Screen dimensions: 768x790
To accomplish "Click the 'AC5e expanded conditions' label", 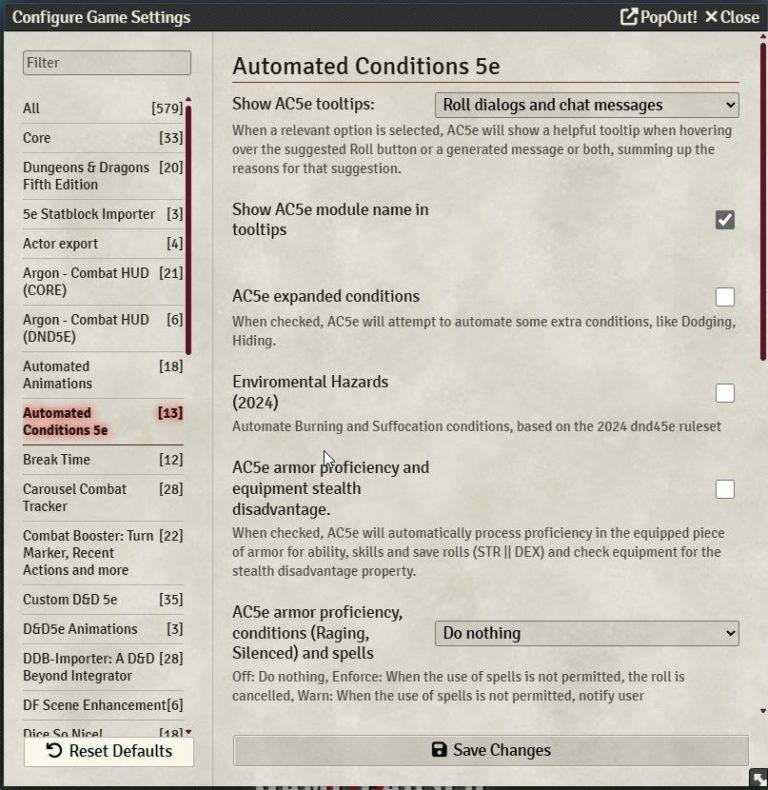I will point(326,296).
